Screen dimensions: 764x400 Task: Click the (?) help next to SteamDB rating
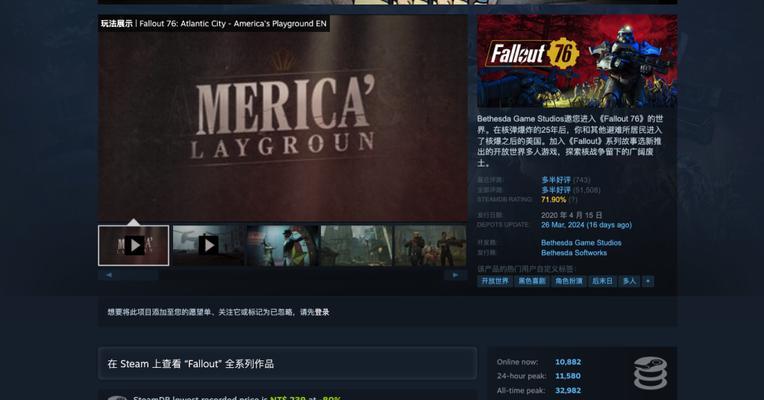[x=573, y=200]
